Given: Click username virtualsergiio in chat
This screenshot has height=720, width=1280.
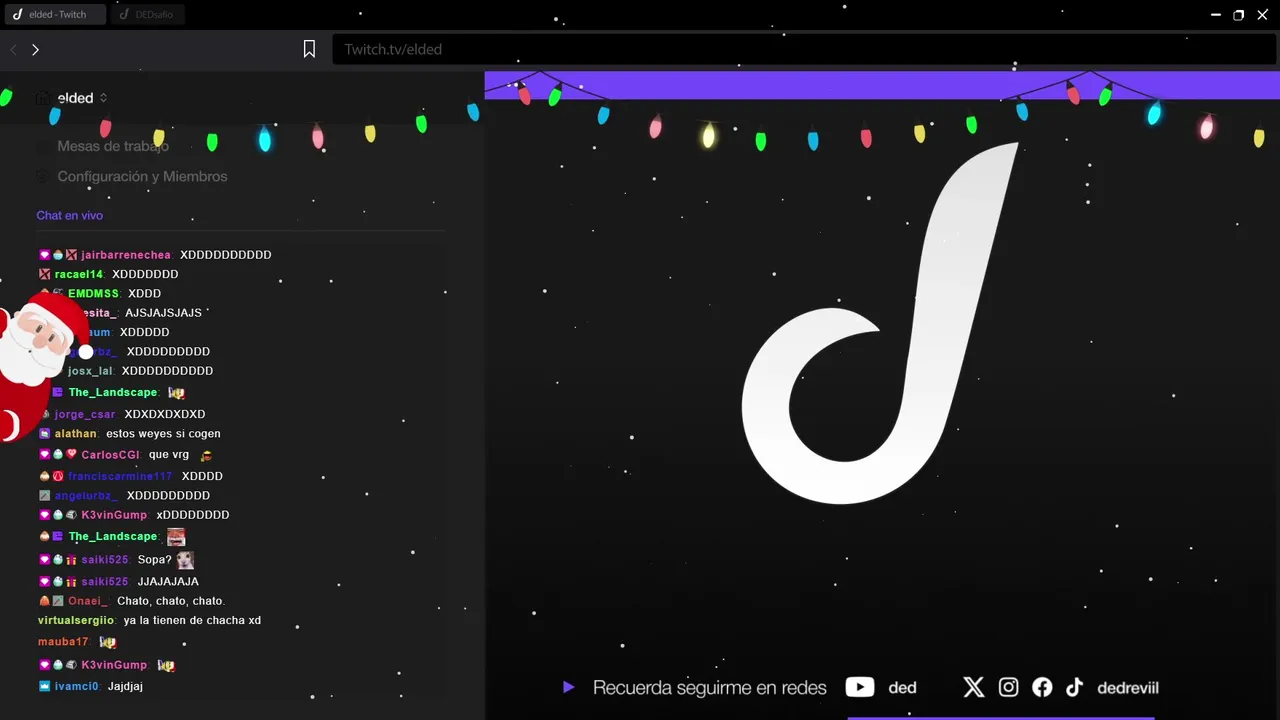Looking at the screenshot, I should click(x=77, y=620).
